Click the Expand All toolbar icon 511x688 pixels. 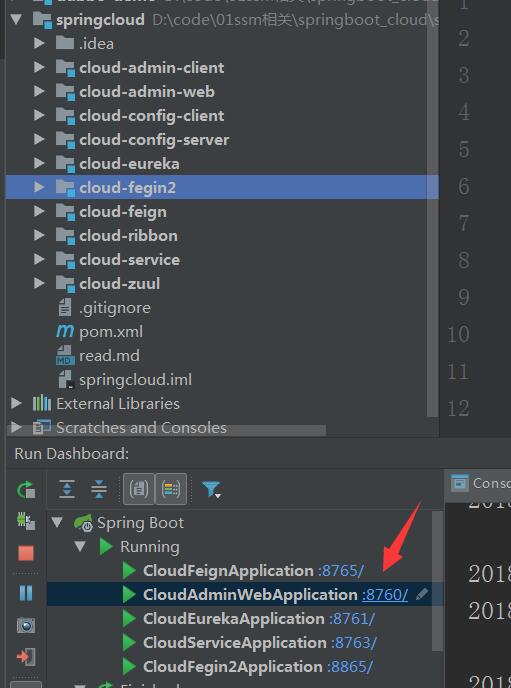tap(67, 489)
